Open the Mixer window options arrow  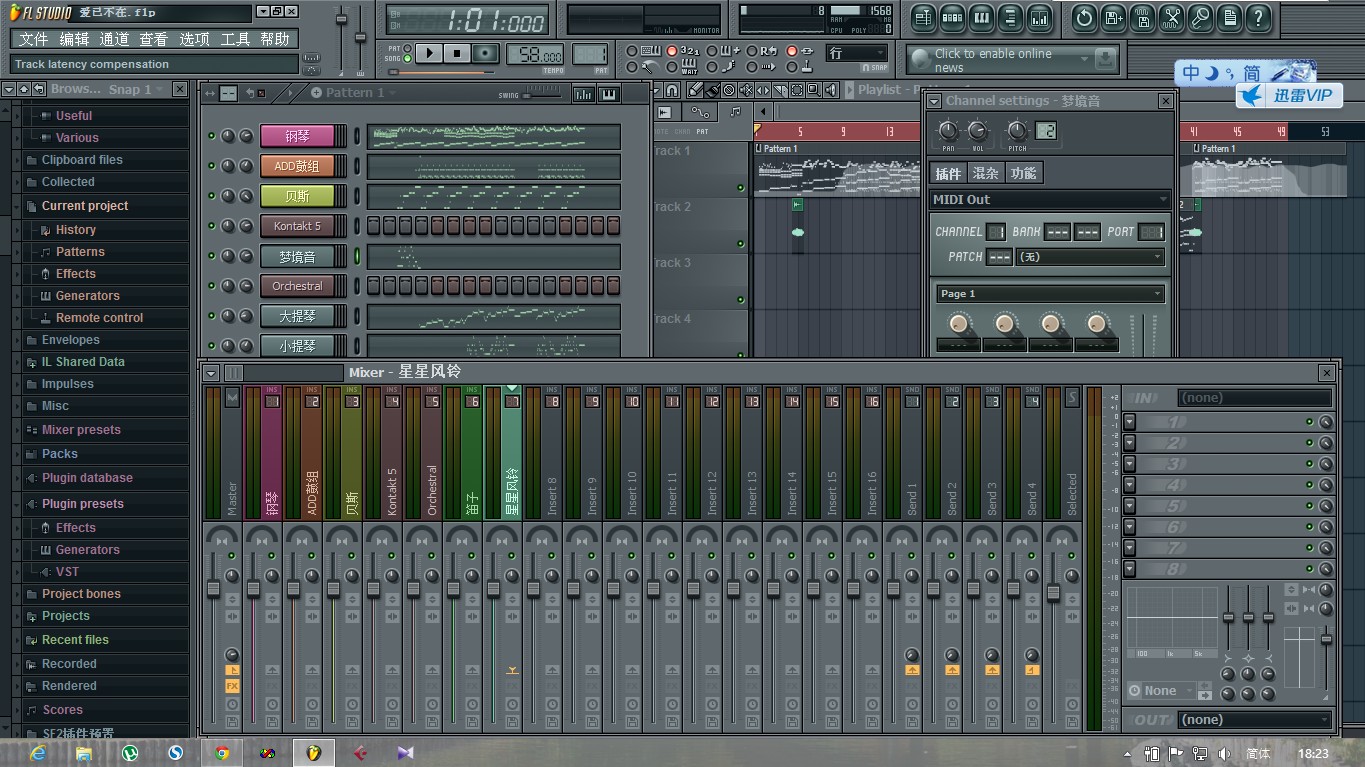(211, 373)
